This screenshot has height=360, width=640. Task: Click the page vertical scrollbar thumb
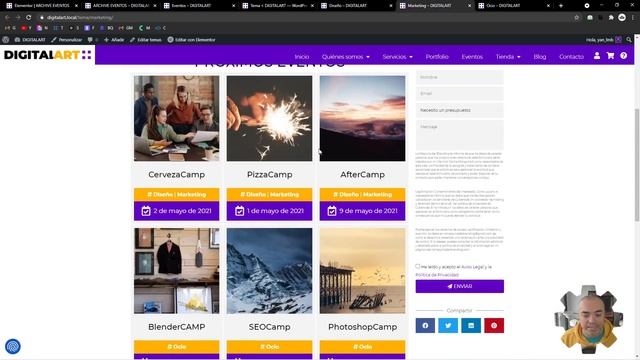pos(637,165)
